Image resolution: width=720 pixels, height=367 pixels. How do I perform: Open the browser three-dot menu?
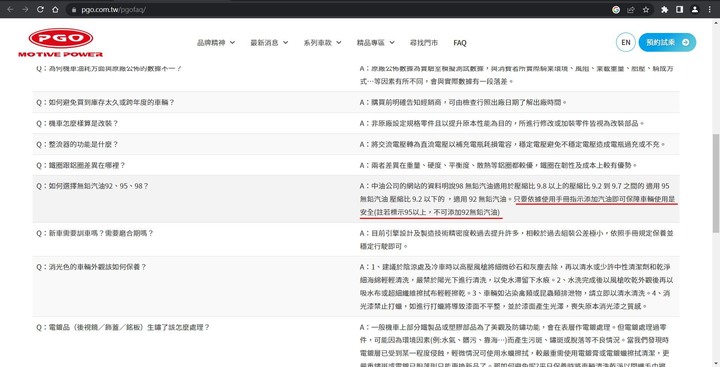(709, 10)
